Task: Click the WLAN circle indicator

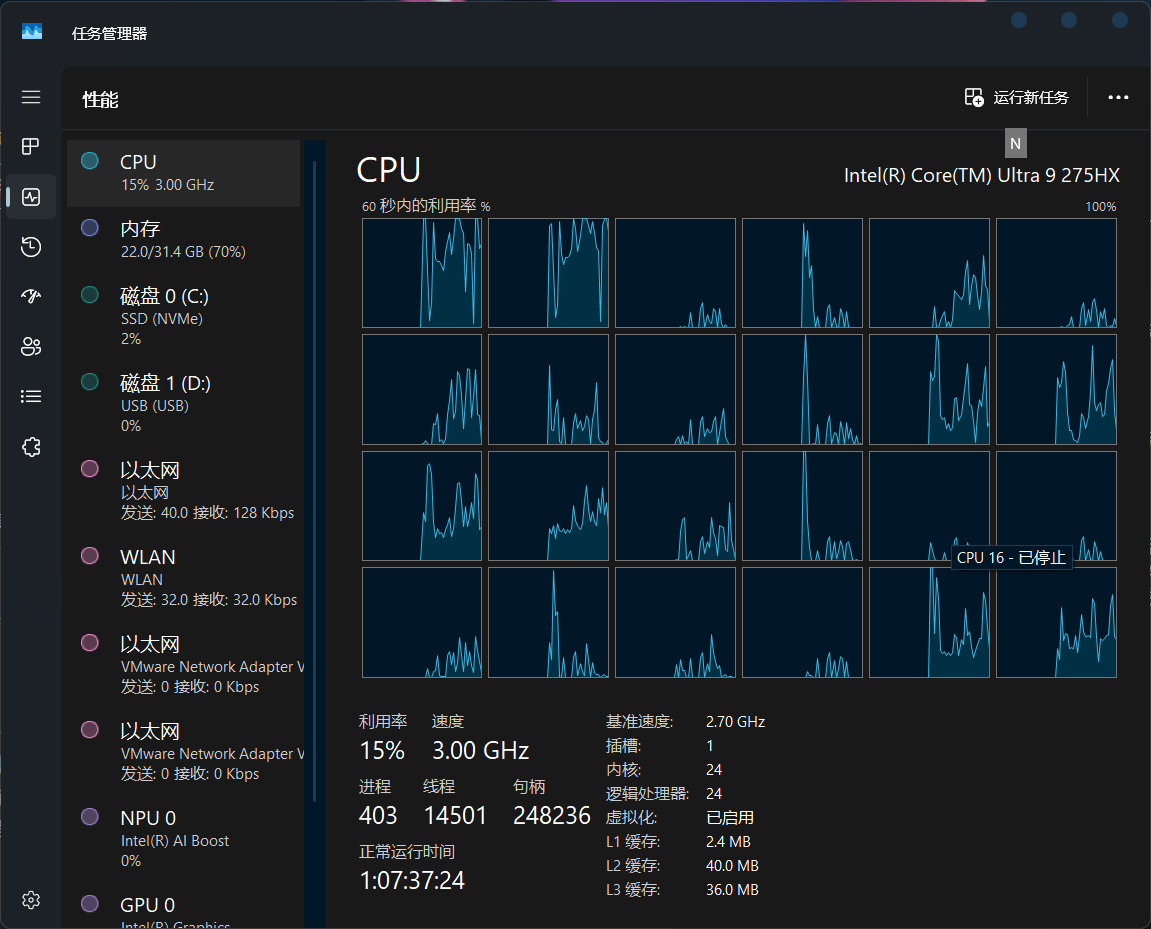Action: coord(90,555)
